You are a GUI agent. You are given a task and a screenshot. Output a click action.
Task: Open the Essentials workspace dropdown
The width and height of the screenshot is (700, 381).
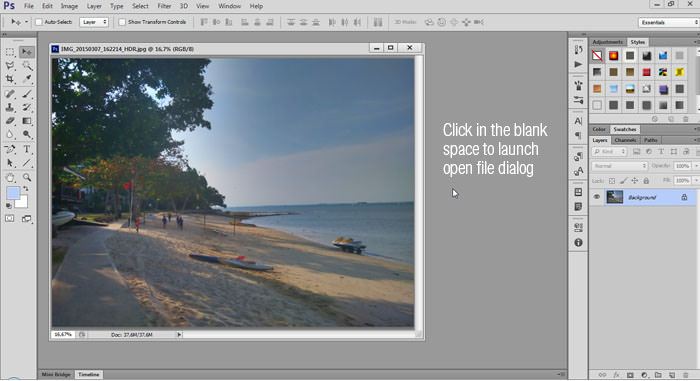click(669, 22)
